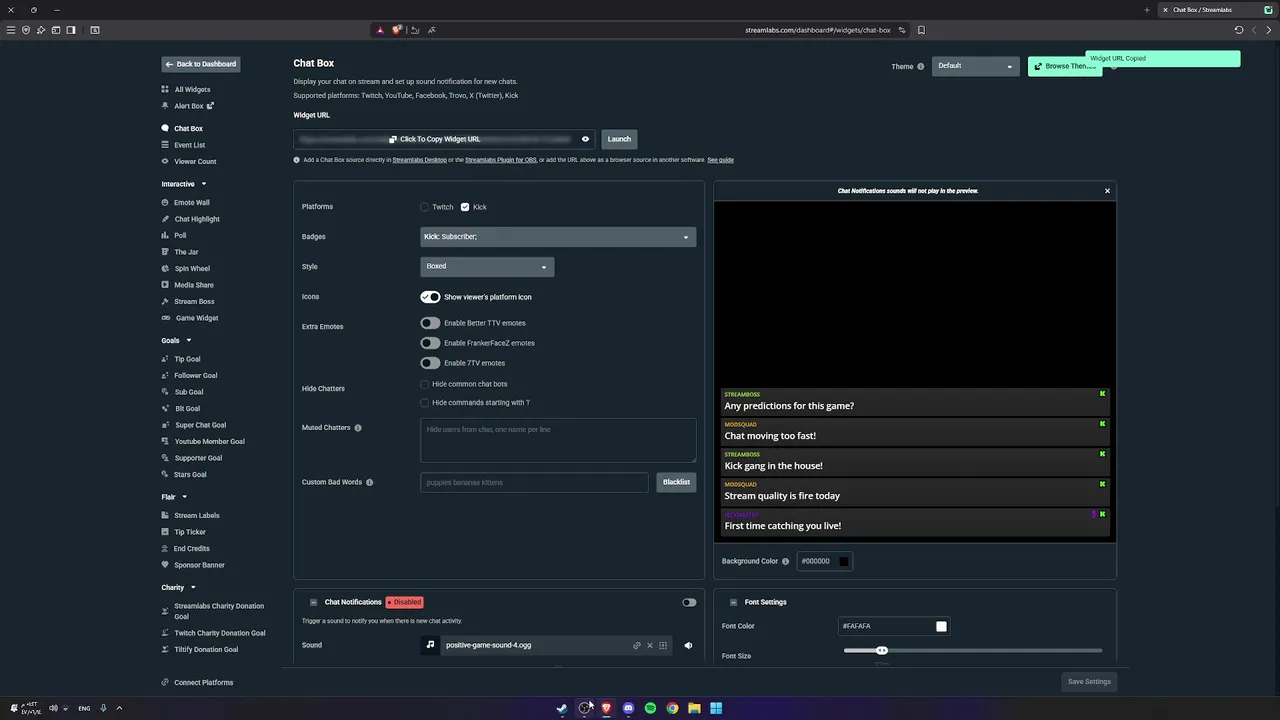Open the Brave shields lion icon
Image resolution: width=1280 pixels, height=720 pixels.
(397, 30)
